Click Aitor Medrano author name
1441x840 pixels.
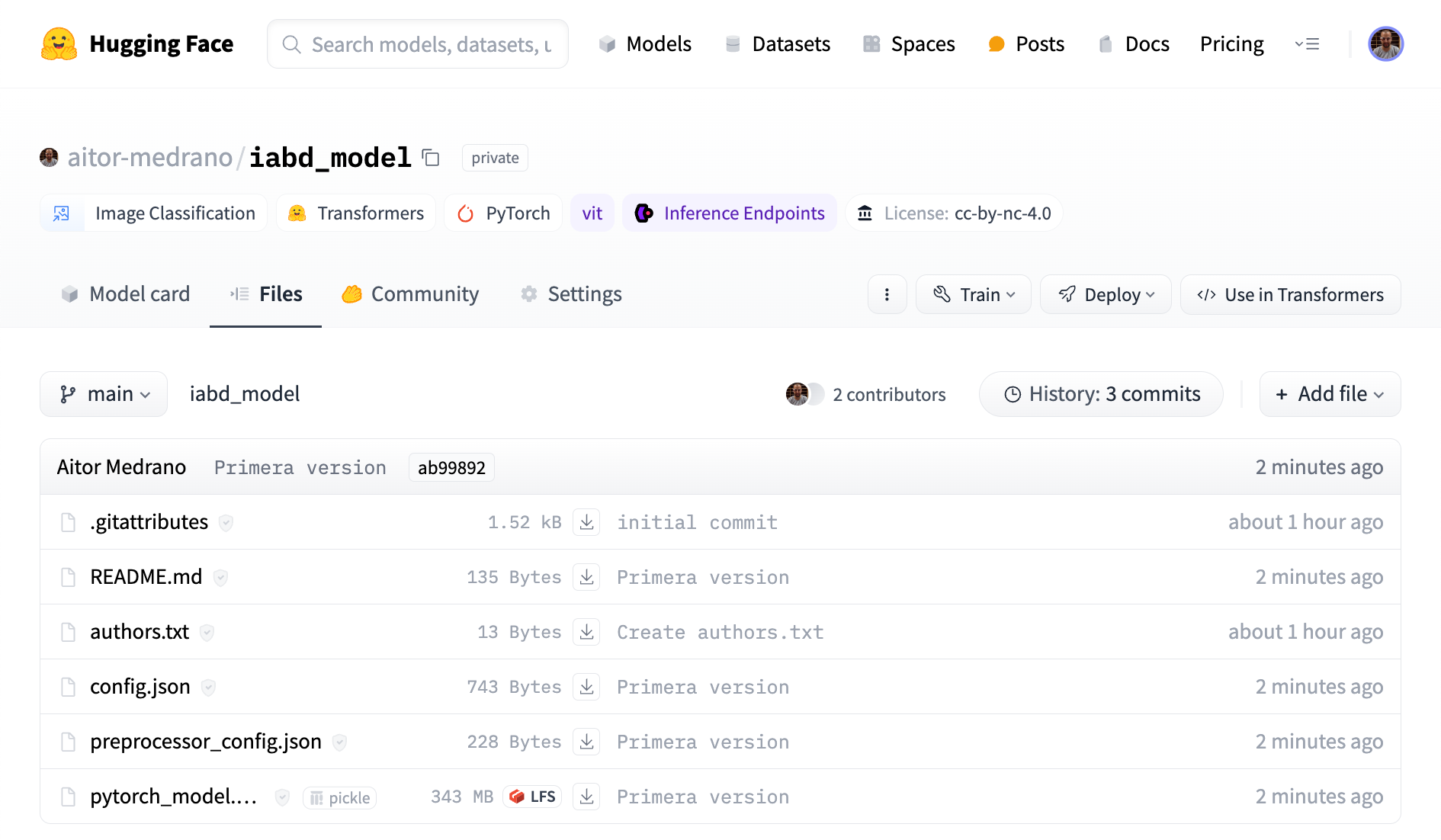[121, 467]
